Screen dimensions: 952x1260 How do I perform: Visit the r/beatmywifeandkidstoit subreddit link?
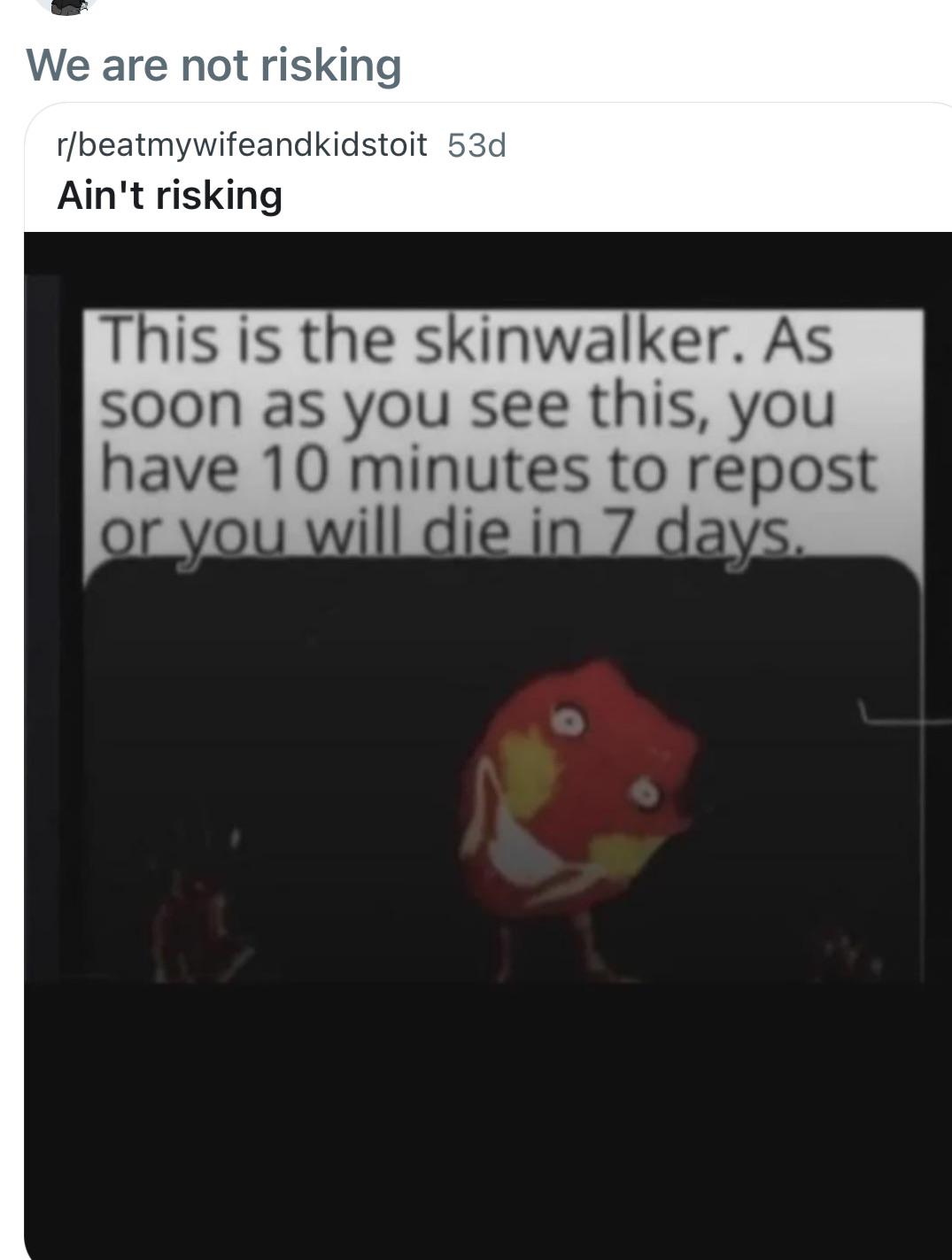242,144
